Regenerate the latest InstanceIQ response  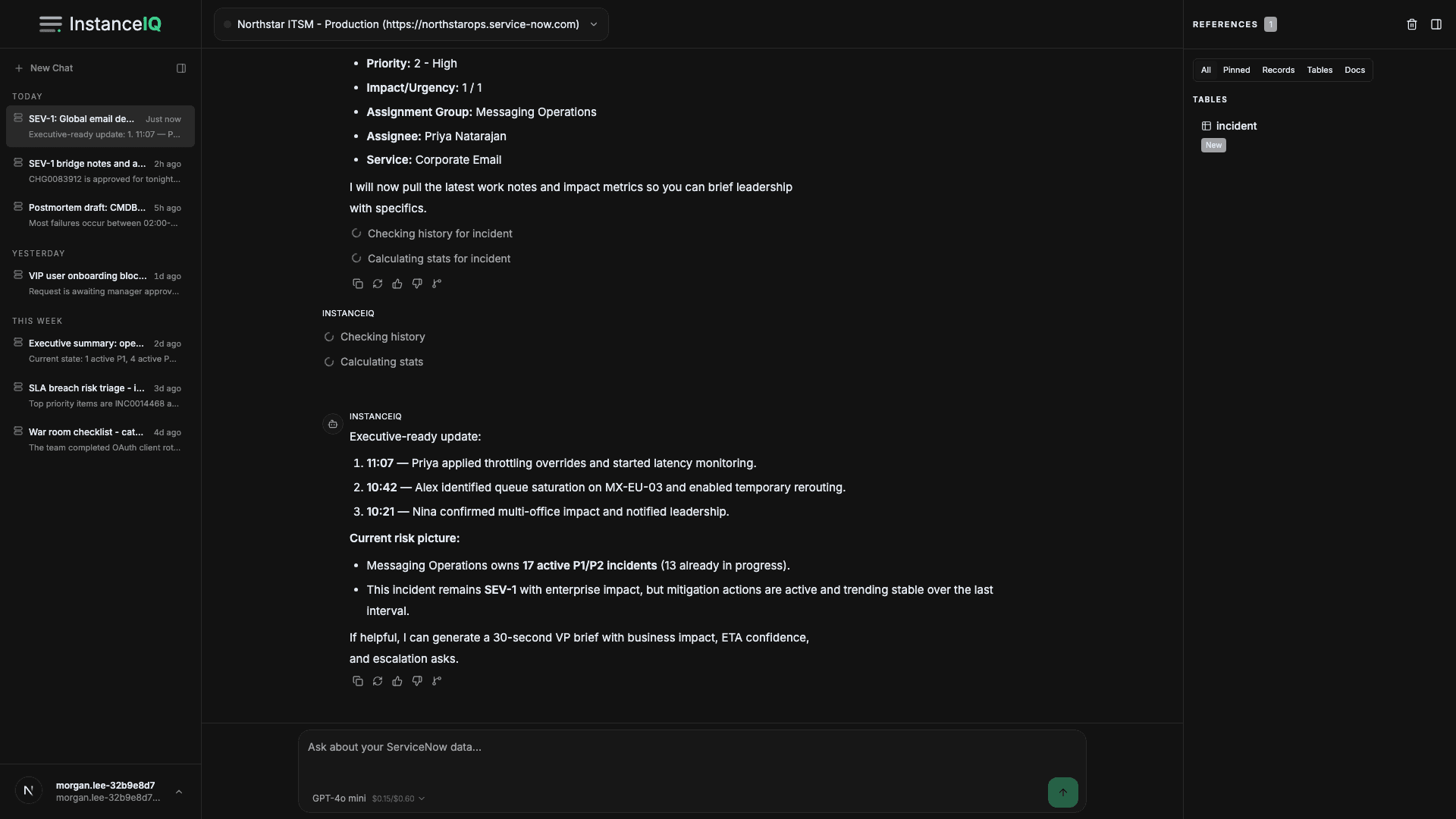click(x=377, y=680)
